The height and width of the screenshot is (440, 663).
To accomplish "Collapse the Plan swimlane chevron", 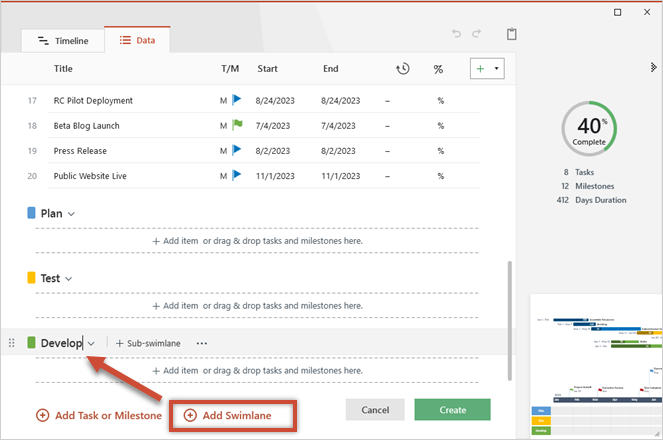I will (x=71, y=214).
